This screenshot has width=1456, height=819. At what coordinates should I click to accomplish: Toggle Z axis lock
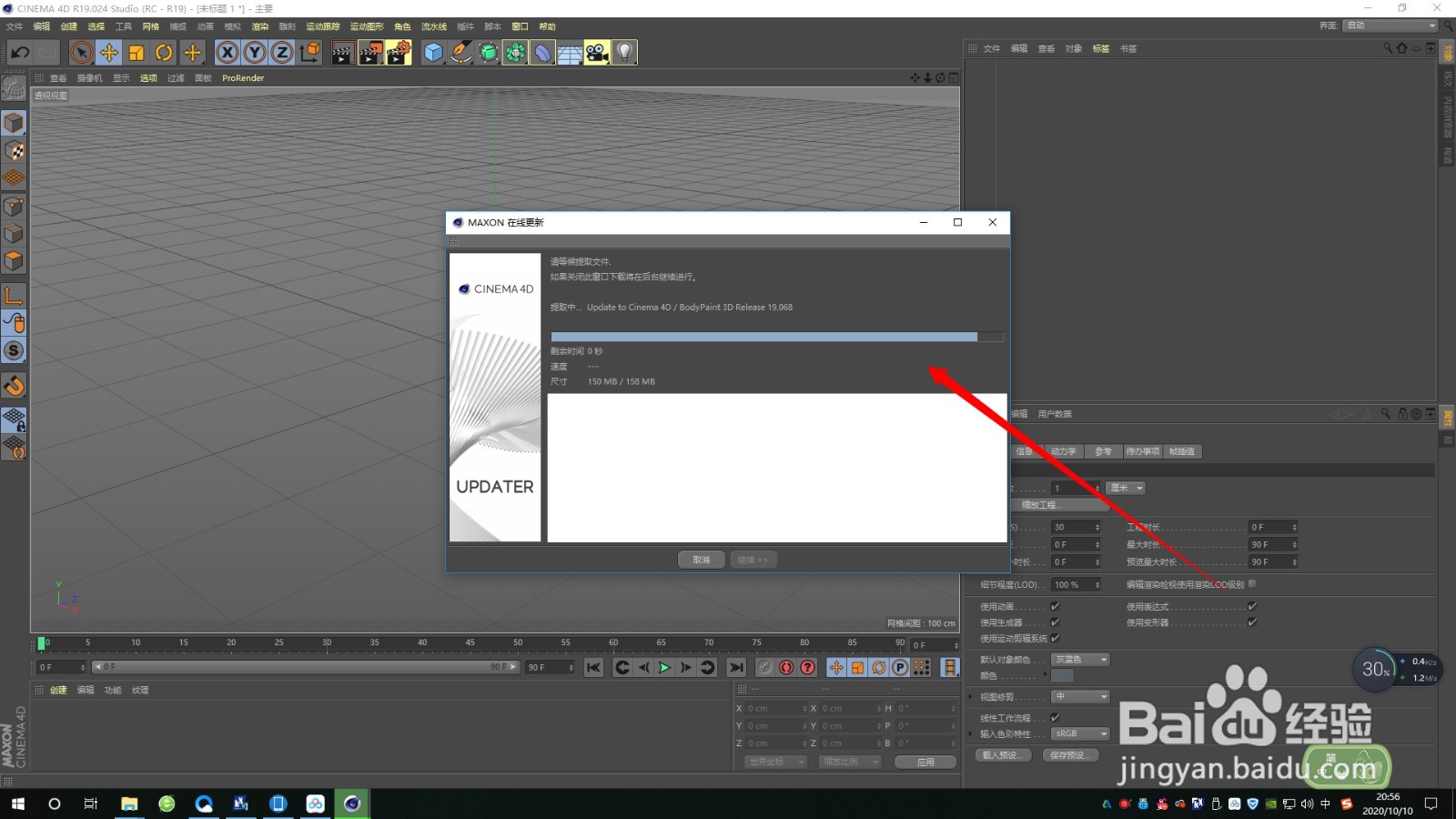[x=282, y=53]
